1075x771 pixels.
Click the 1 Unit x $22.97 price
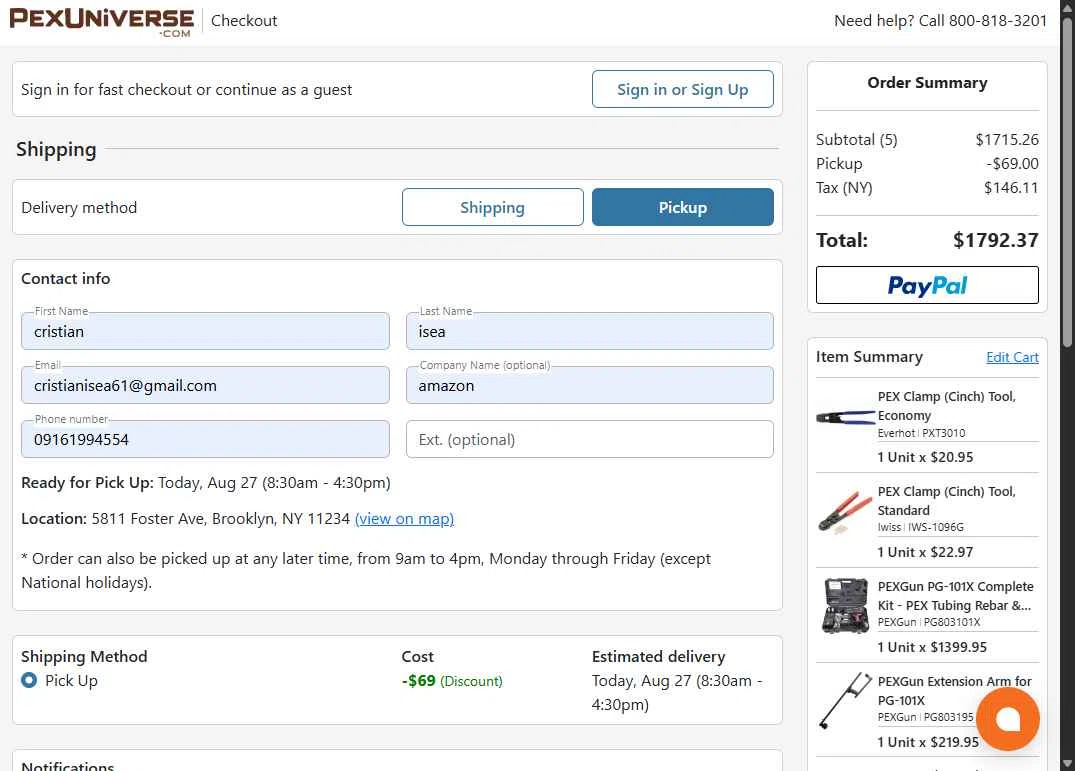[x=925, y=552]
